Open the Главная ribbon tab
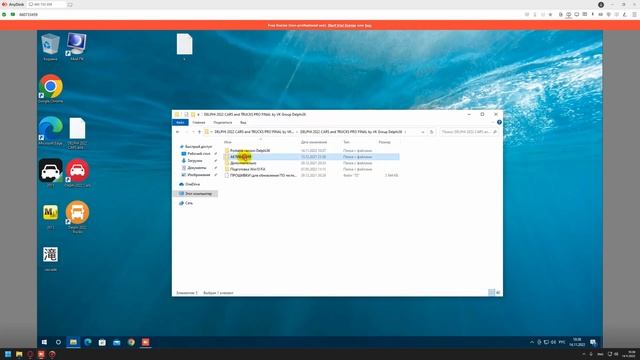The image size is (640, 360). (199, 122)
